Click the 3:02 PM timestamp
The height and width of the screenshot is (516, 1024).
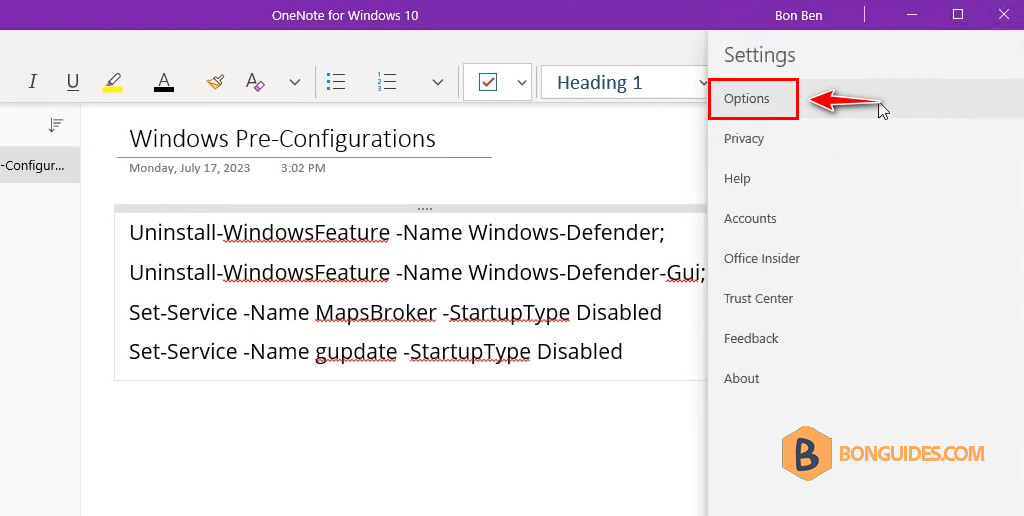[303, 168]
